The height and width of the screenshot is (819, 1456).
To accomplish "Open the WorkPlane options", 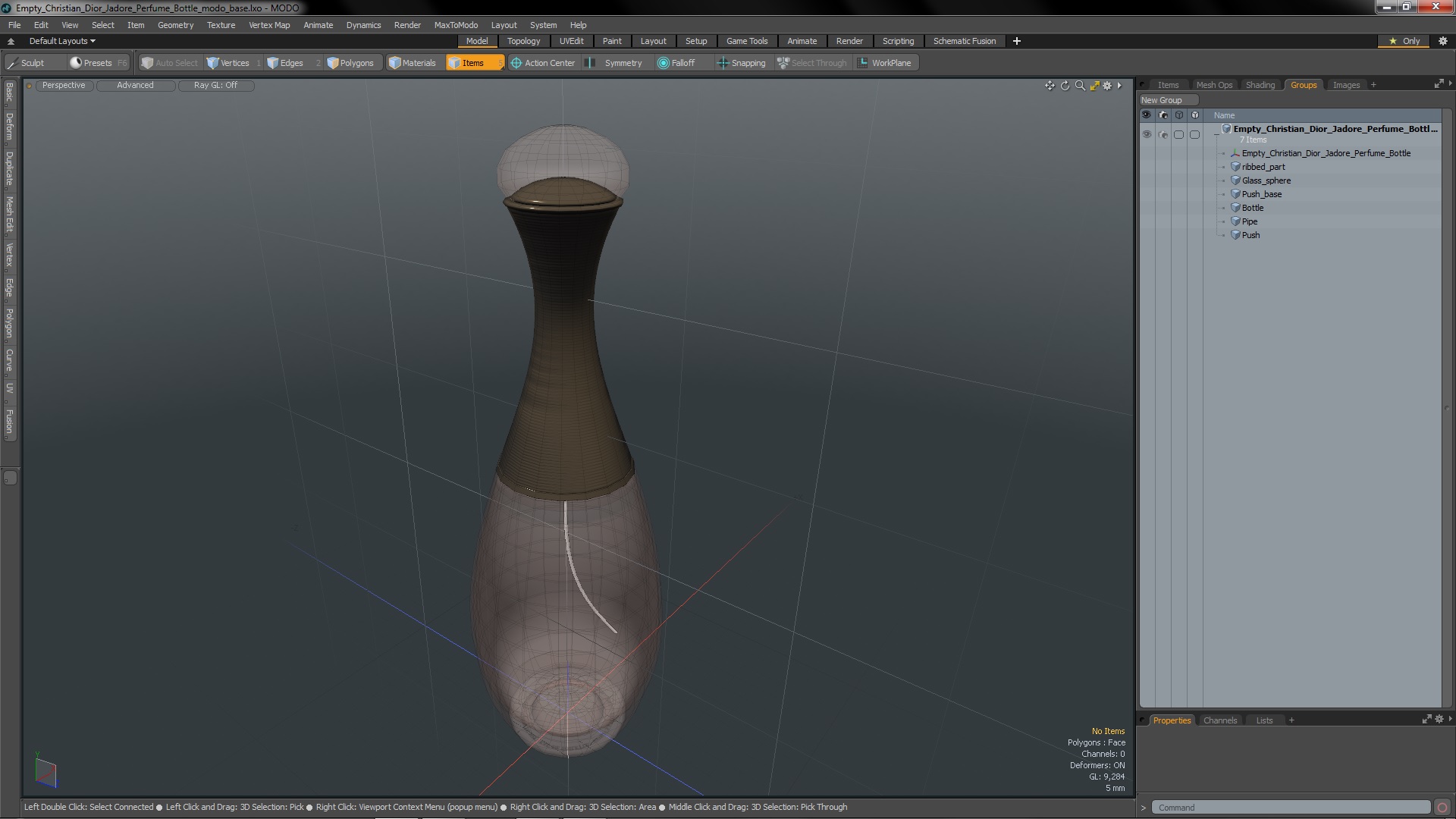I will pos(885,63).
